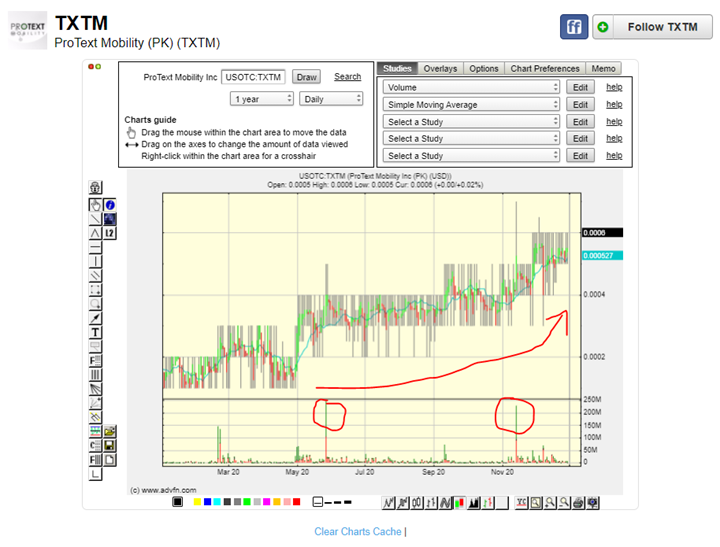Click the ProText logo thumbnail
720x547 pixels.
tap(28, 30)
